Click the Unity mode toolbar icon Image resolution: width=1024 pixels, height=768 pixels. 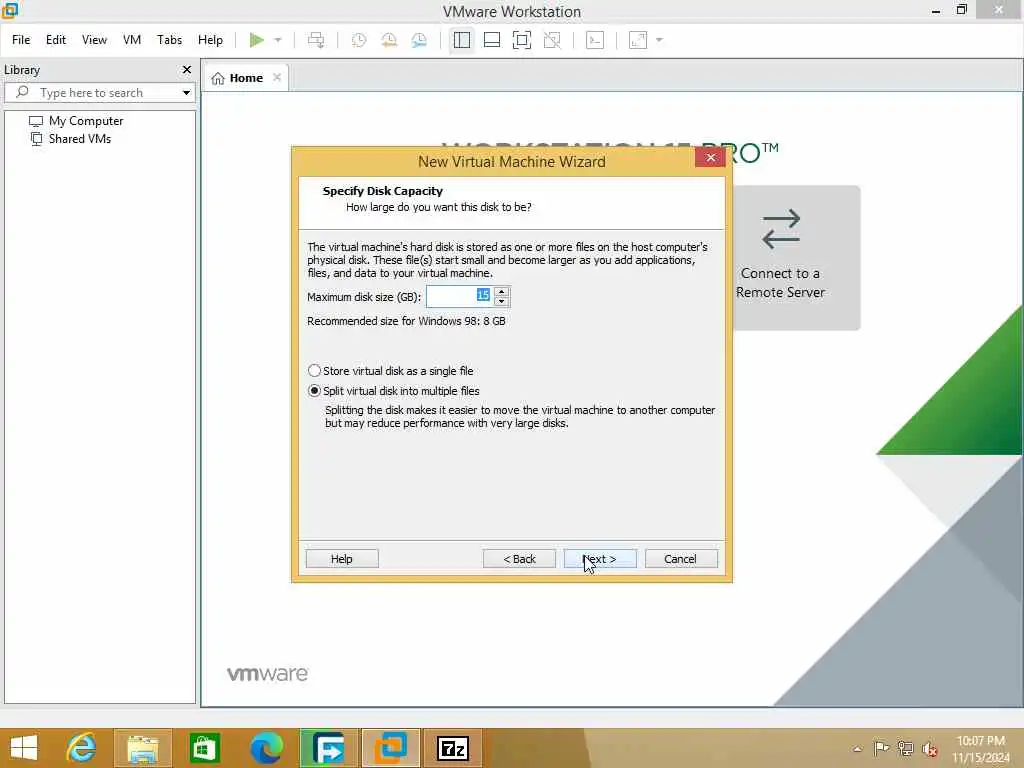pyautogui.click(x=552, y=40)
